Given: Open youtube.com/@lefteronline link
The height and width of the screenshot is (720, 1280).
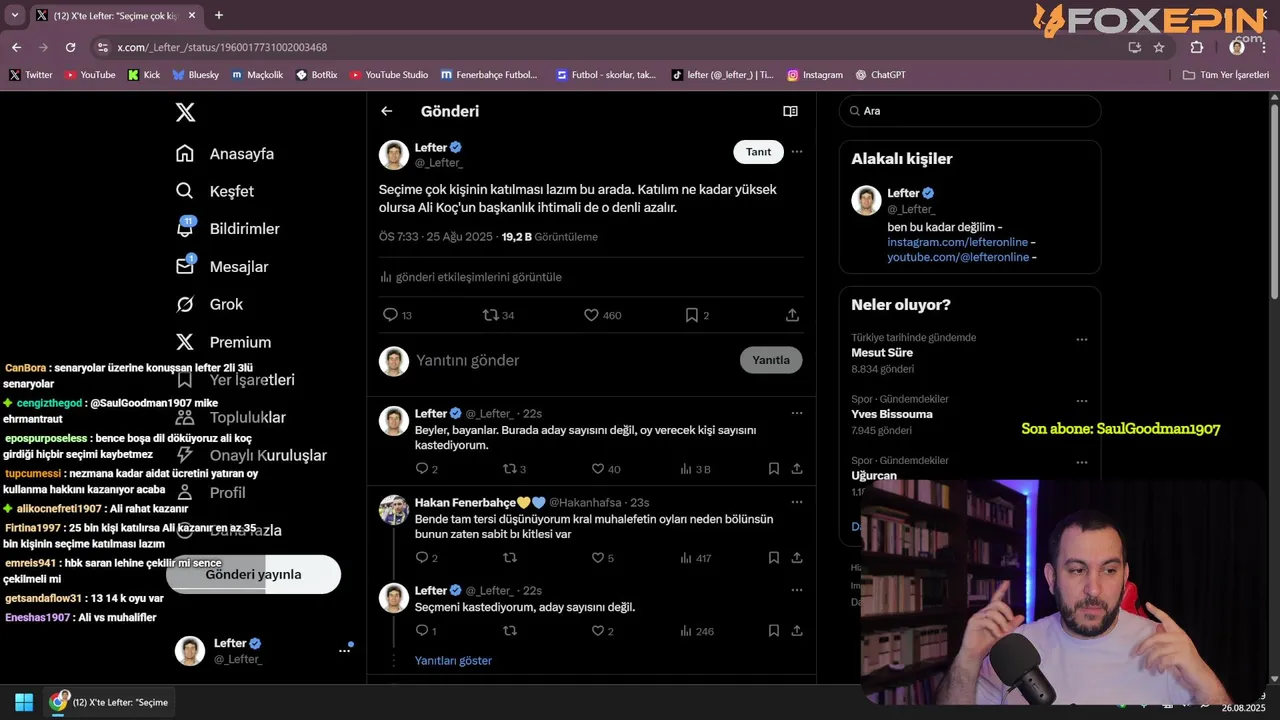Looking at the screenshot, I should [x=958, y=257].
